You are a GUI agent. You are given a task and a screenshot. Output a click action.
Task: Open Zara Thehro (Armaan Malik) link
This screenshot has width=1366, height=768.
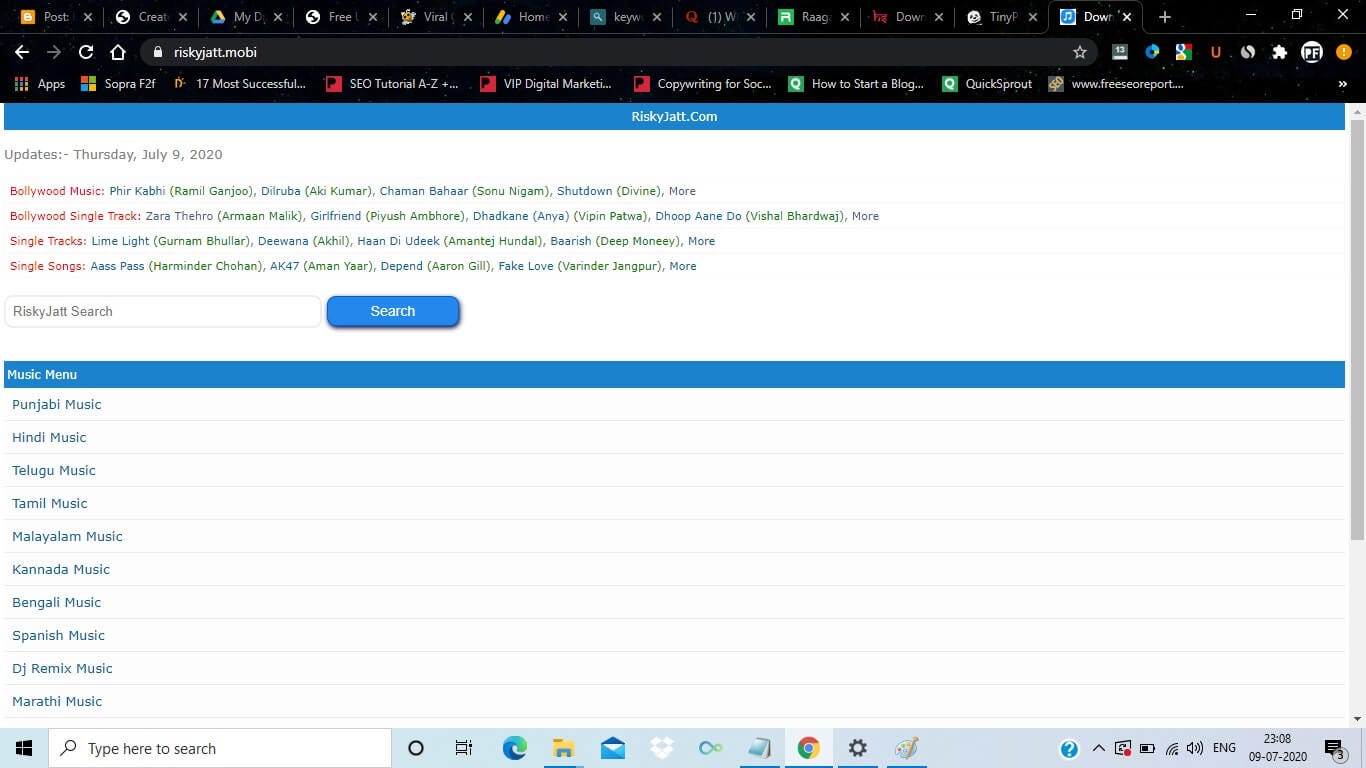click(x=225, y=216)
